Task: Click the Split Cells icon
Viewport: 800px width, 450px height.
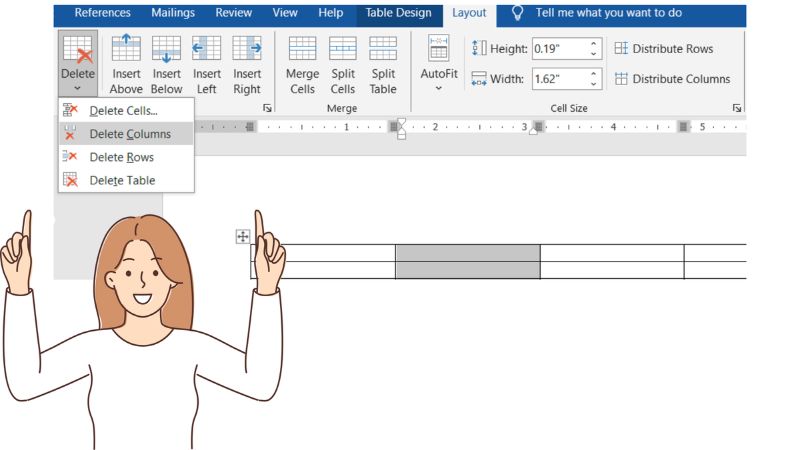Action: [x=343, y=49]
